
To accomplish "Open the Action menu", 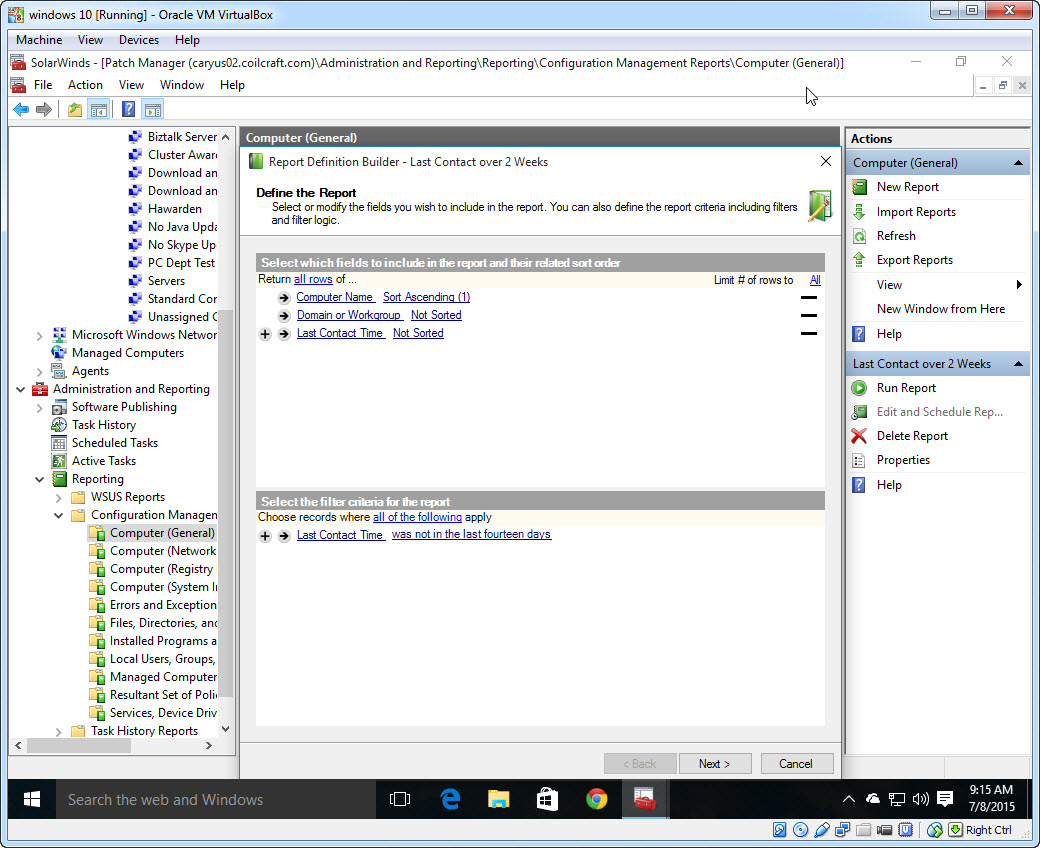I will (x=85, y=85).
